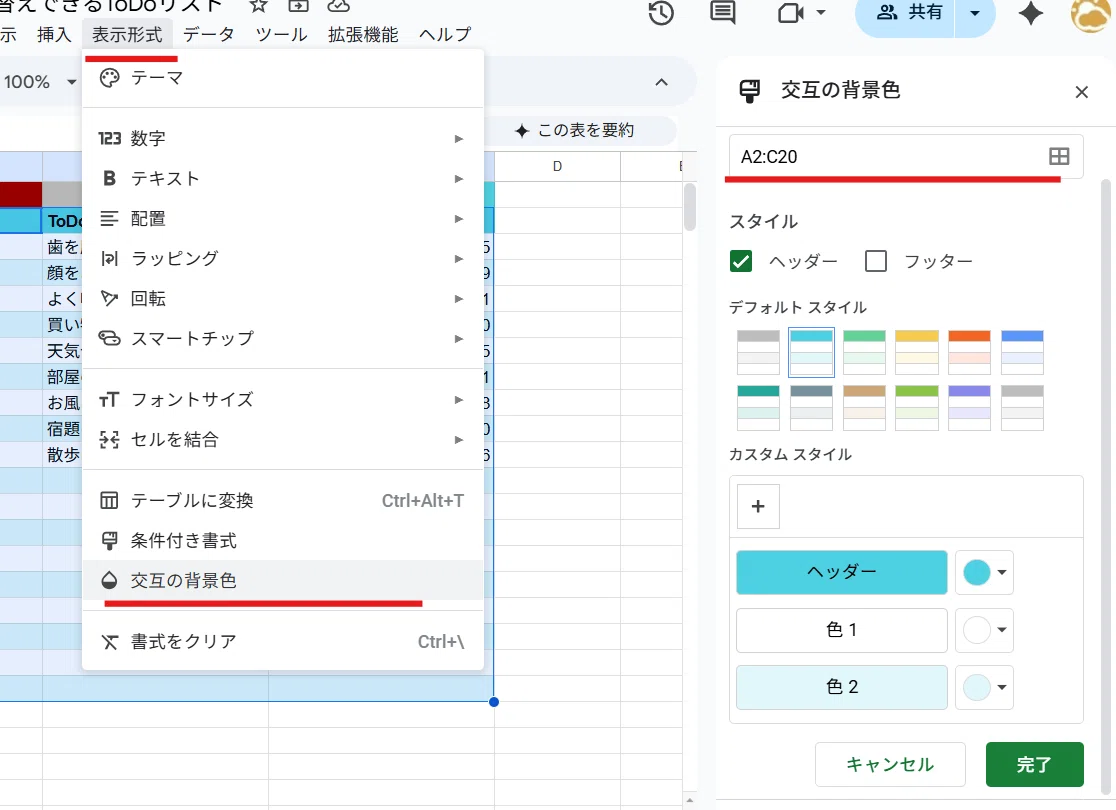Click the 色 2 preview button
The width and height of the screenshot is (1116, 810).
[841, 688]
